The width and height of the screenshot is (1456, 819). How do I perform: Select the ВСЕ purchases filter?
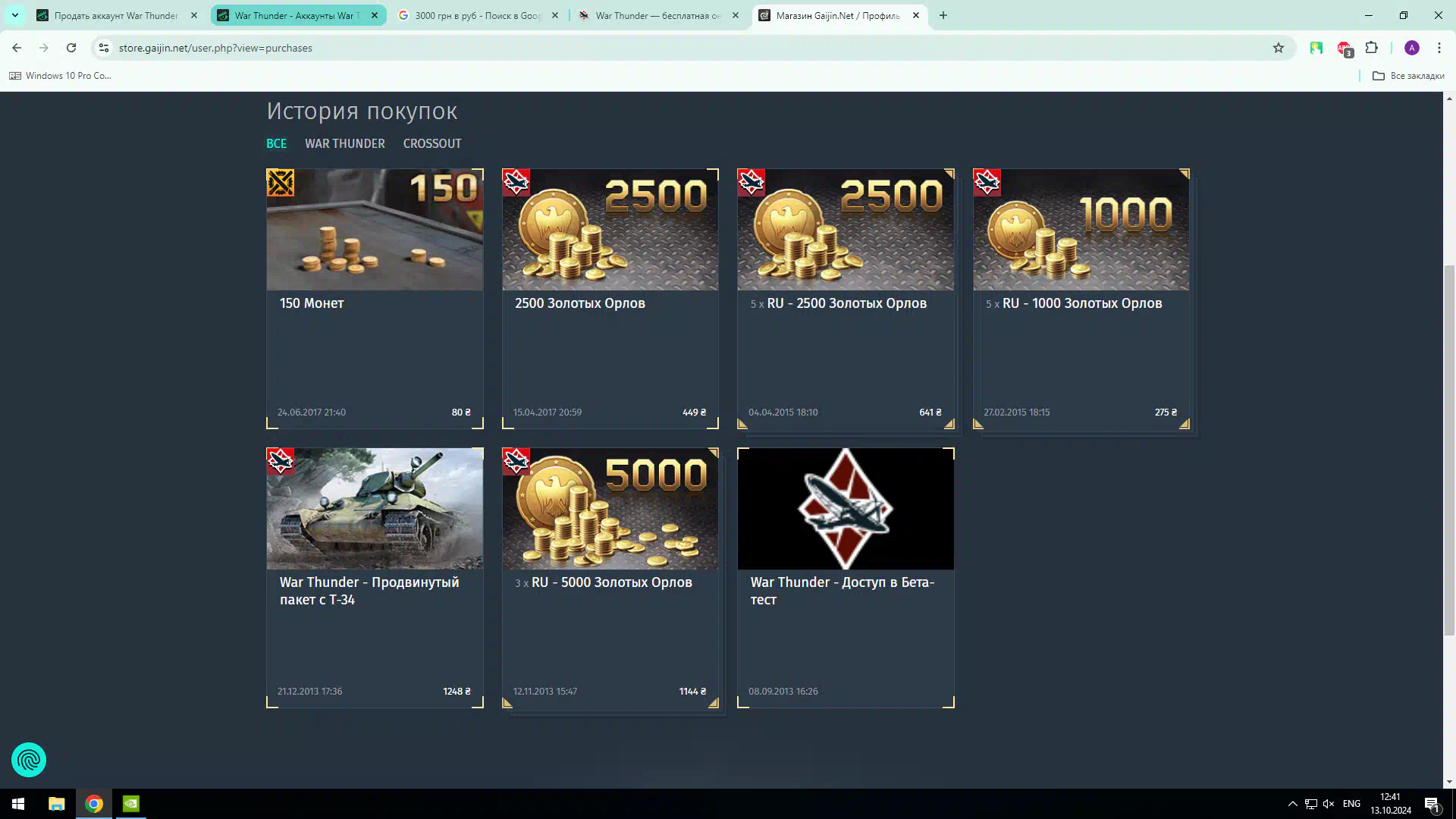(x=276, y=143)
